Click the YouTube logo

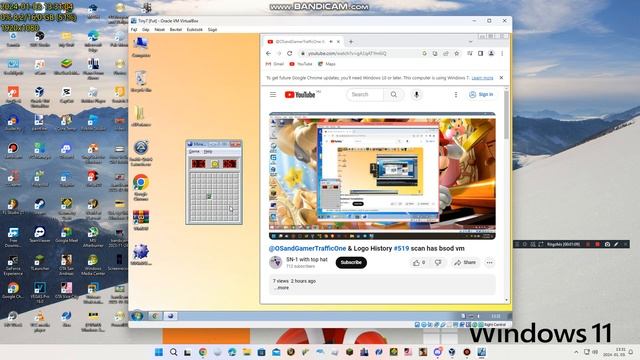(300, 95)
